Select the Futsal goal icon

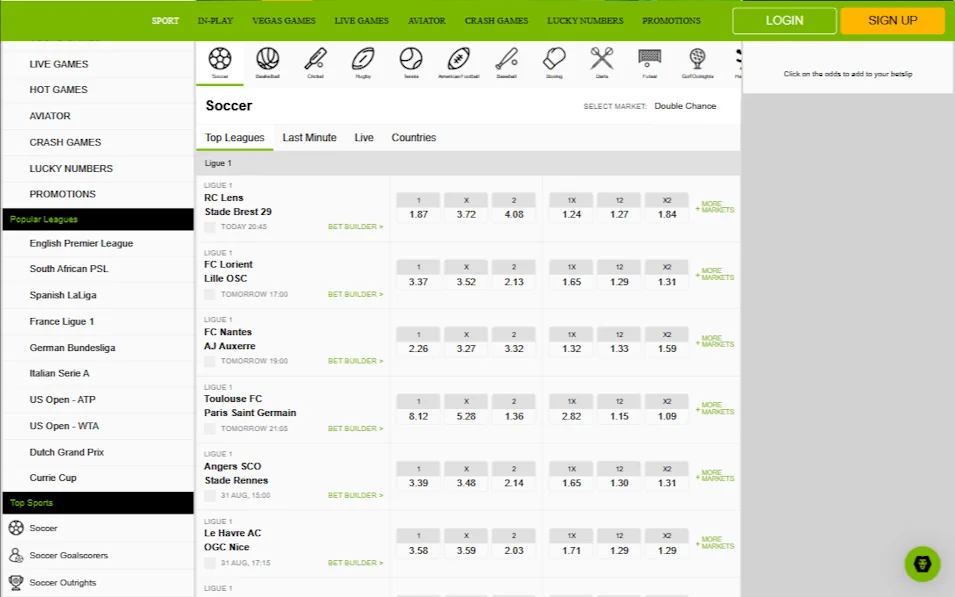pyautogui.click(x=650, y=59)
